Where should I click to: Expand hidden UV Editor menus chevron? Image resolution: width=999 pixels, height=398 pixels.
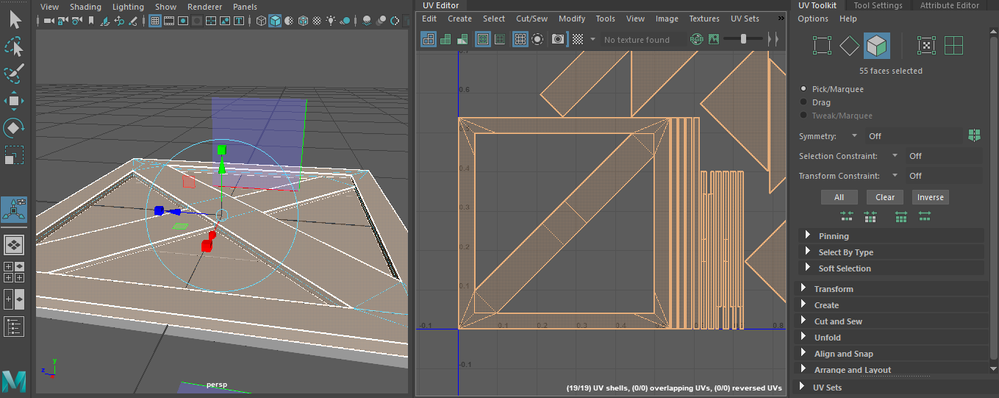click(781, 18)
